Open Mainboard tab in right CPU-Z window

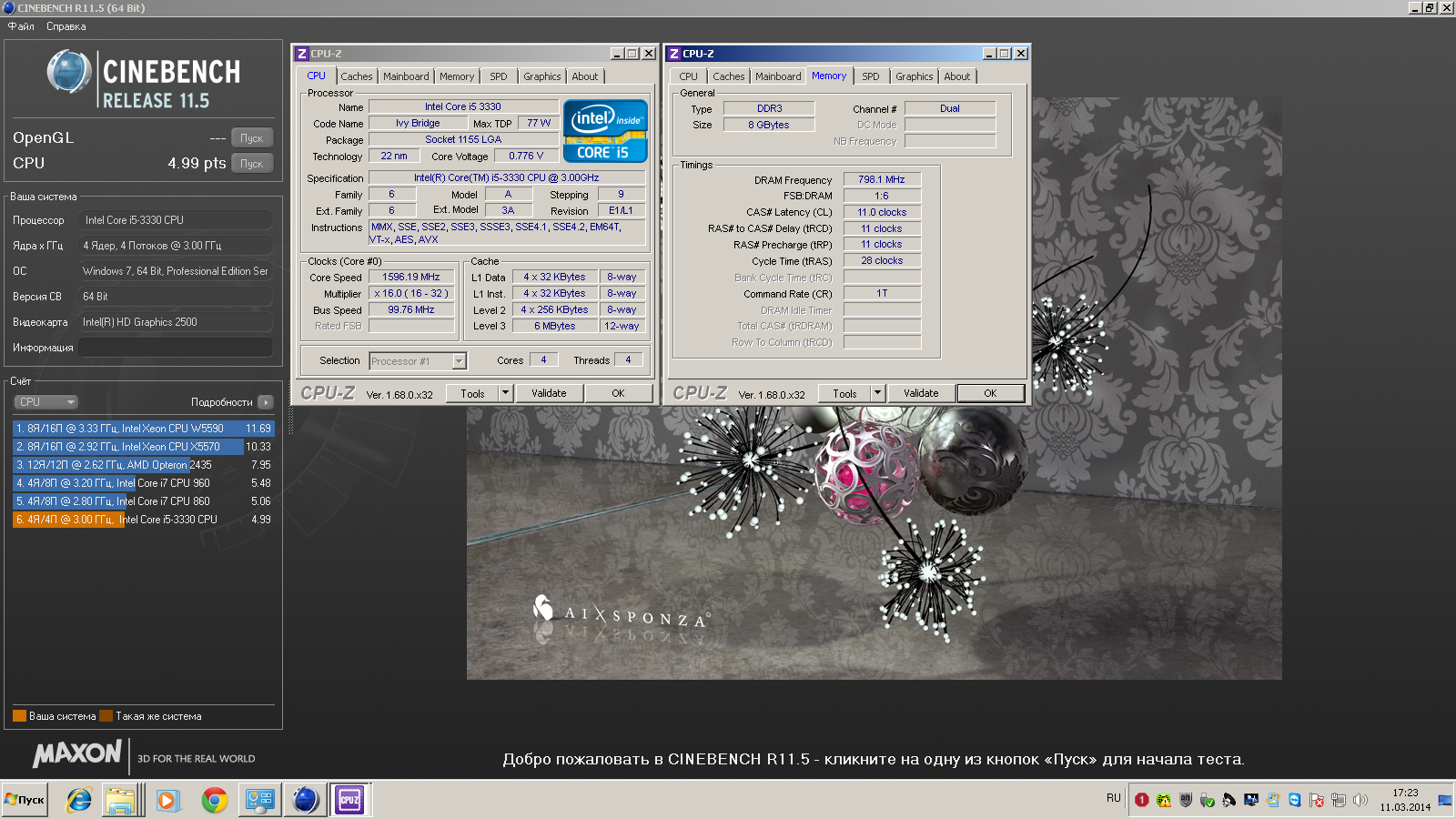tap(778, 76)
